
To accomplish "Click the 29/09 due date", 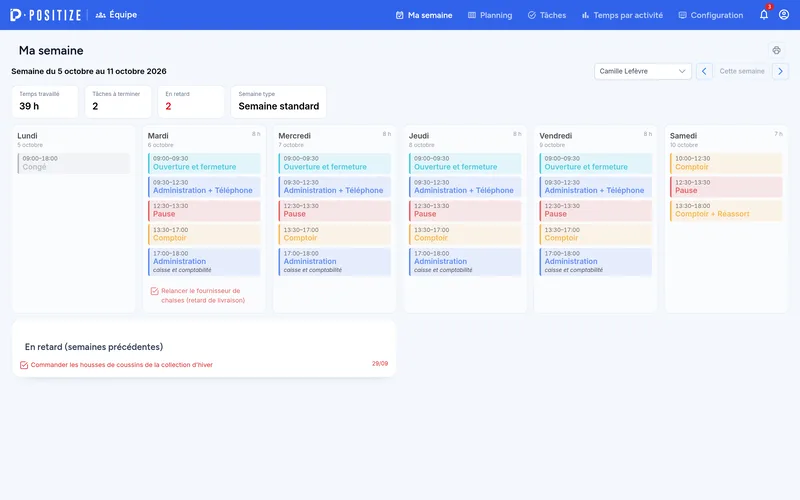I will (x=380, y=364).
